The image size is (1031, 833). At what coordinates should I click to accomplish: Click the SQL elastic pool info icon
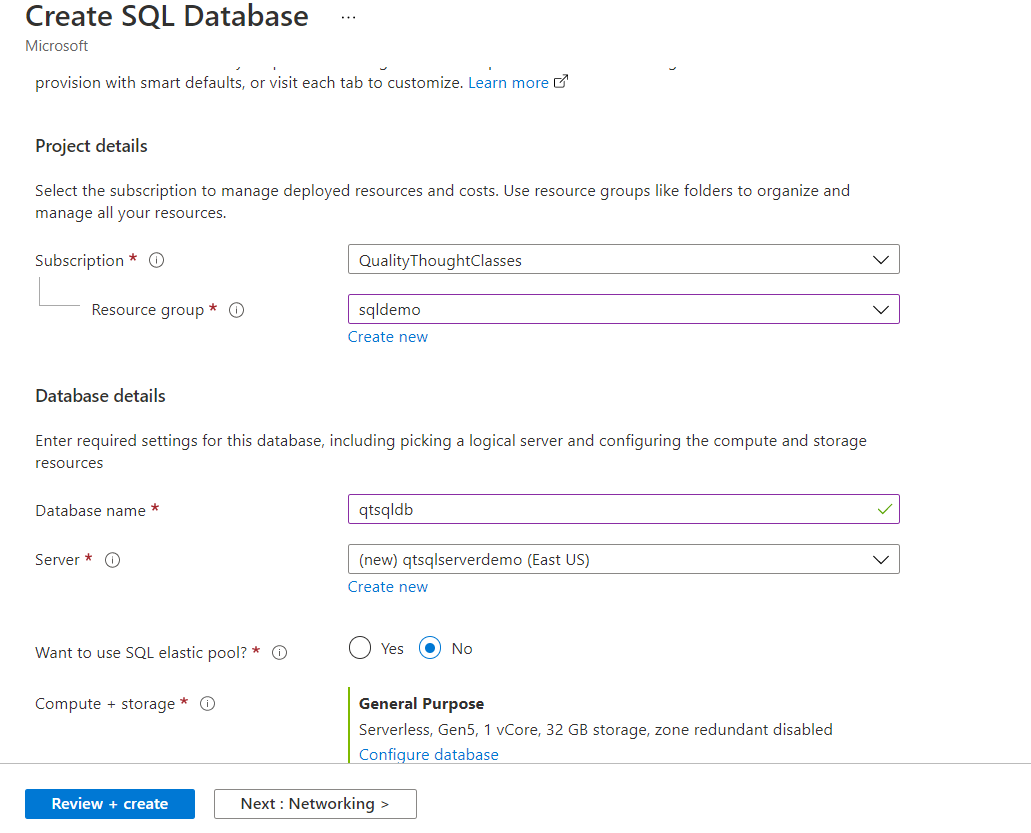pos(279,653)
